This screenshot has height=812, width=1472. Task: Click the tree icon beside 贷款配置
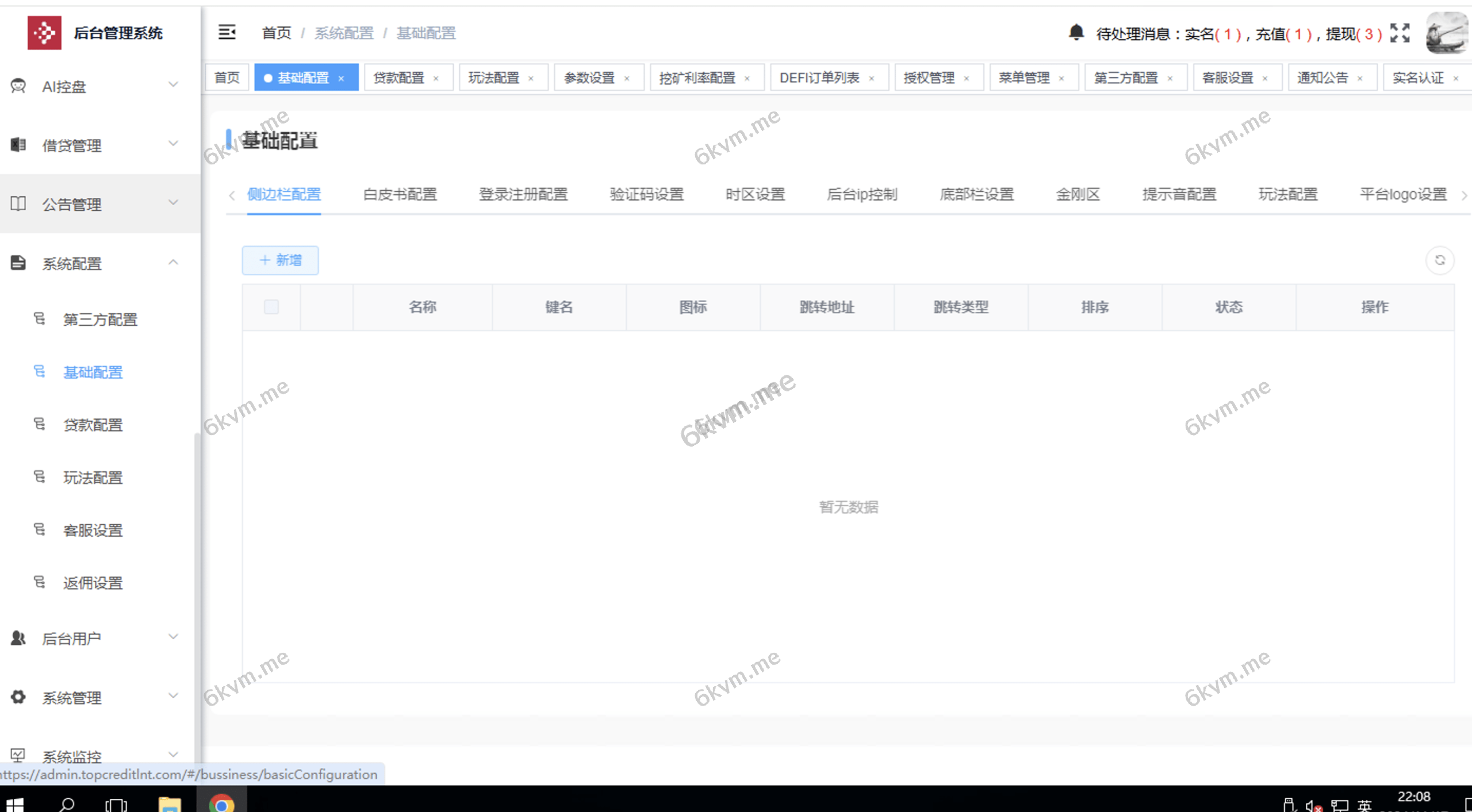point(39,424)
